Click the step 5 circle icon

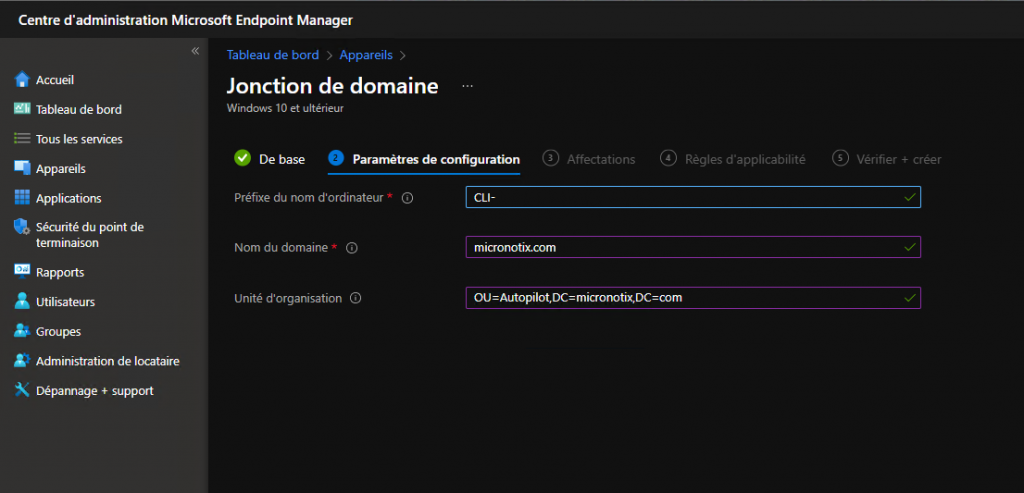(x=840, y=158)
